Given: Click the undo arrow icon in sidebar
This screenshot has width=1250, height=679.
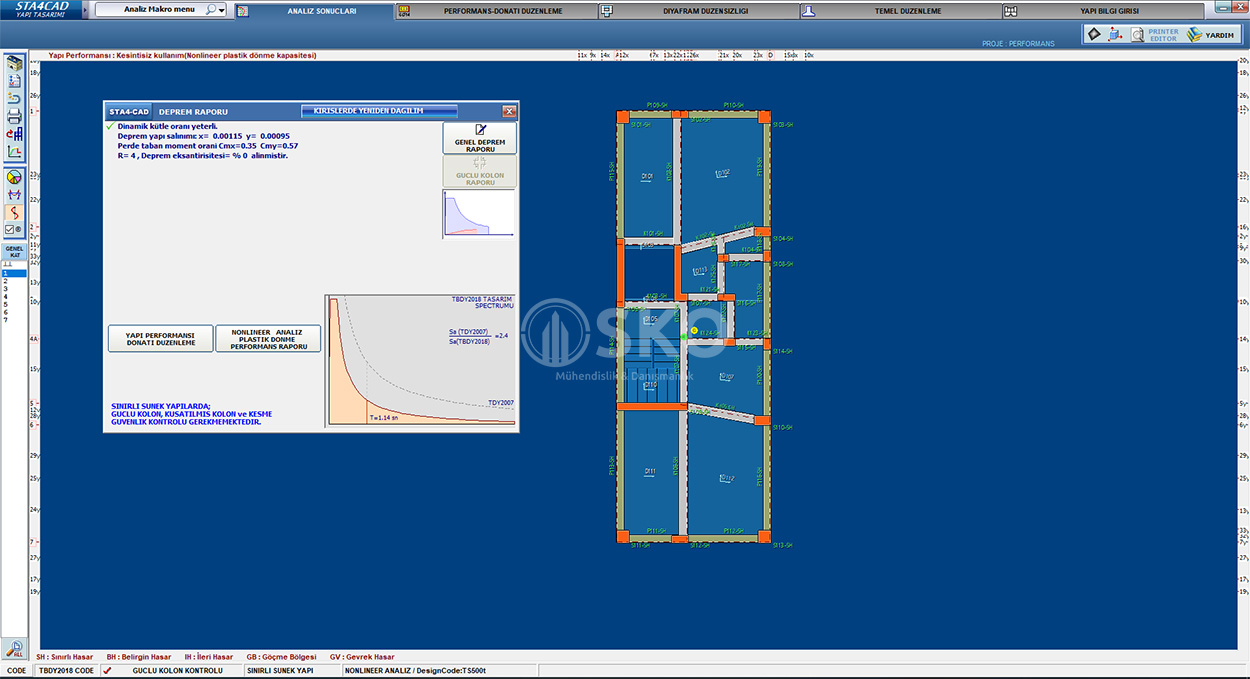Looking at the screenshot, I should point(14,98).
